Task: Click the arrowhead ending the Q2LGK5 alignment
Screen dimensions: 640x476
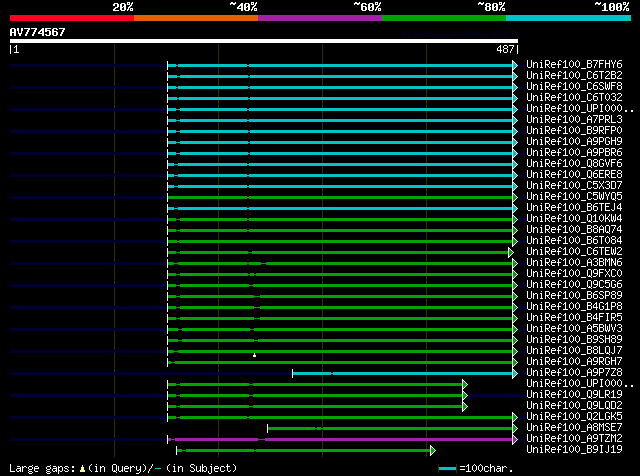Action: point(515,418)
